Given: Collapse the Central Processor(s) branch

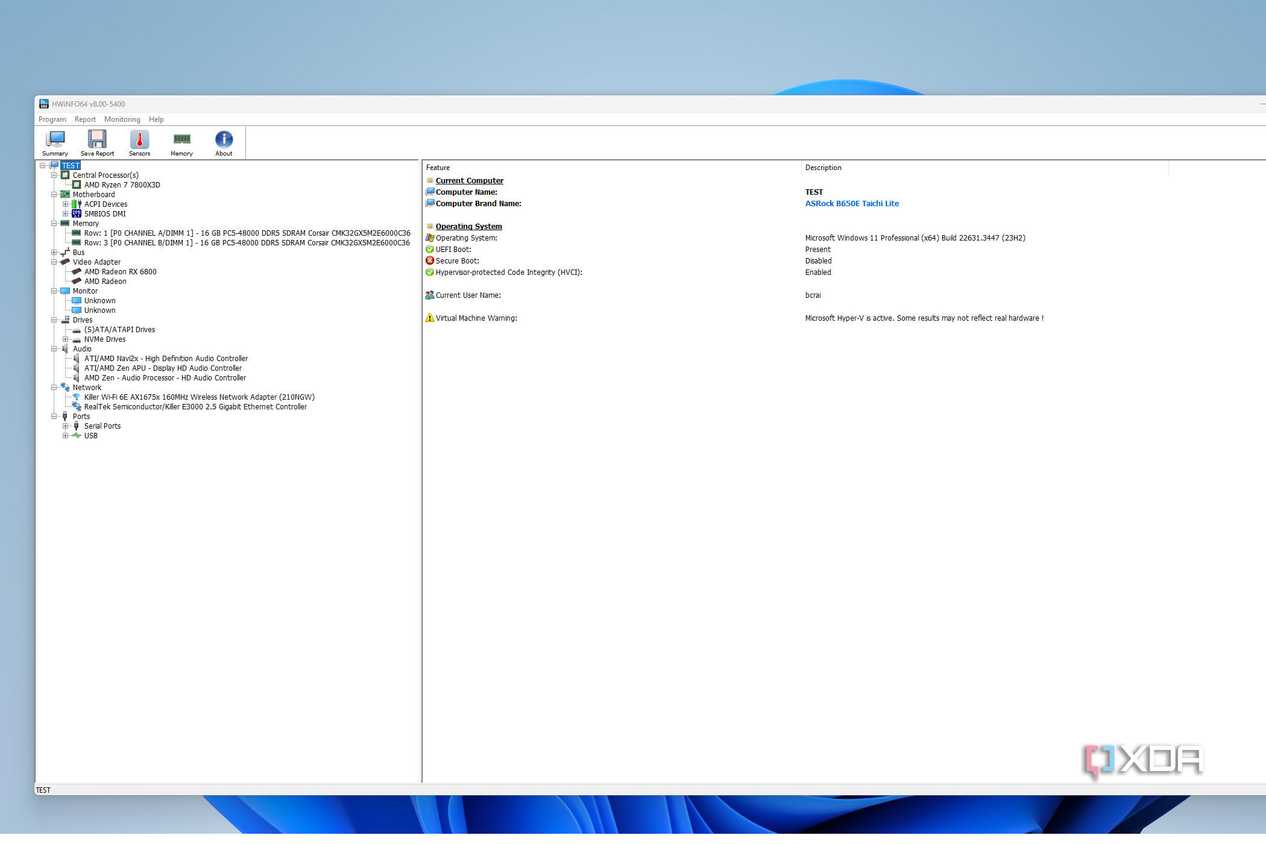Looking at the screenshot, I should click(54, 175).
